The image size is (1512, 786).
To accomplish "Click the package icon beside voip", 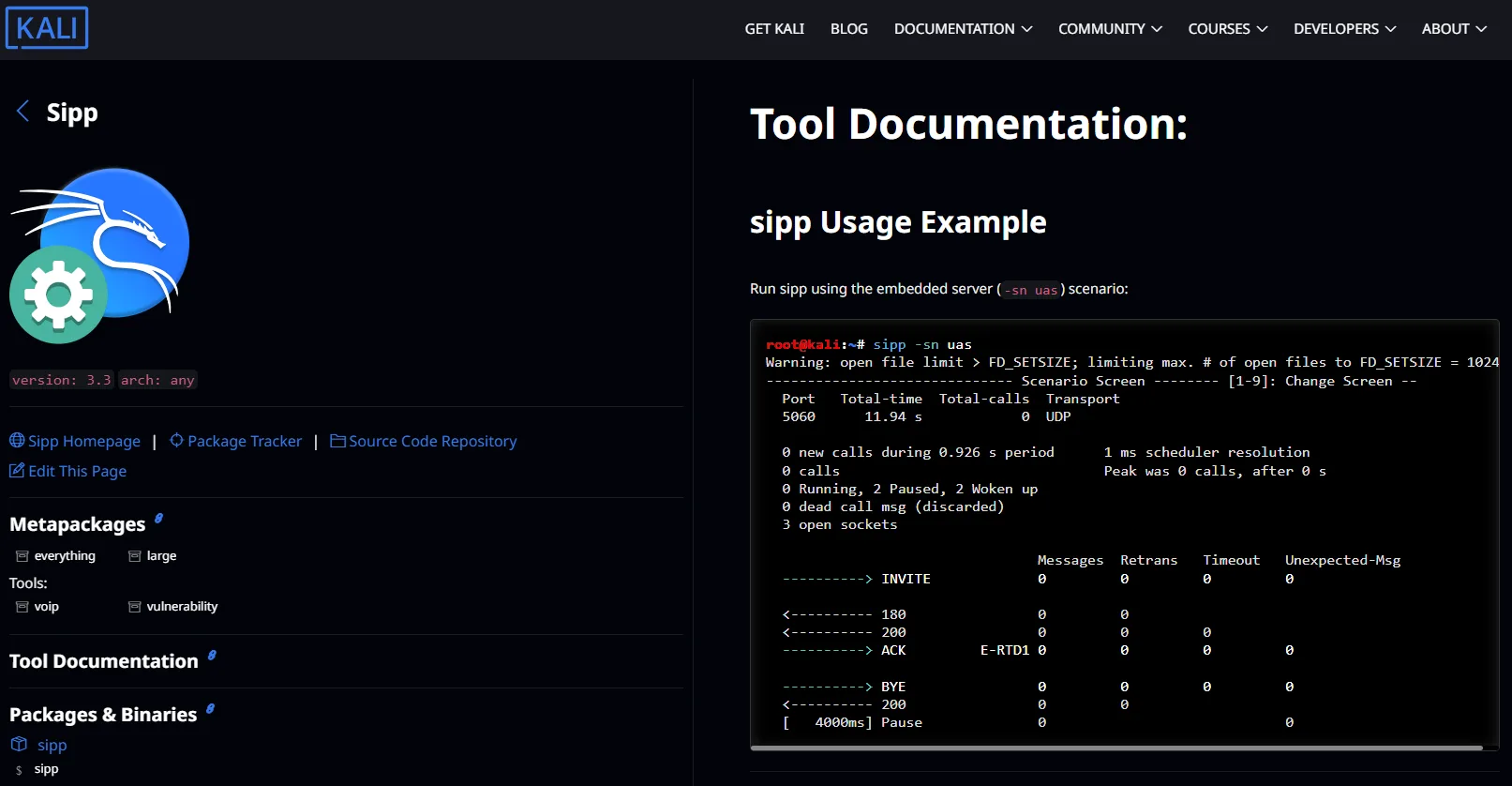I will [22, 607].
